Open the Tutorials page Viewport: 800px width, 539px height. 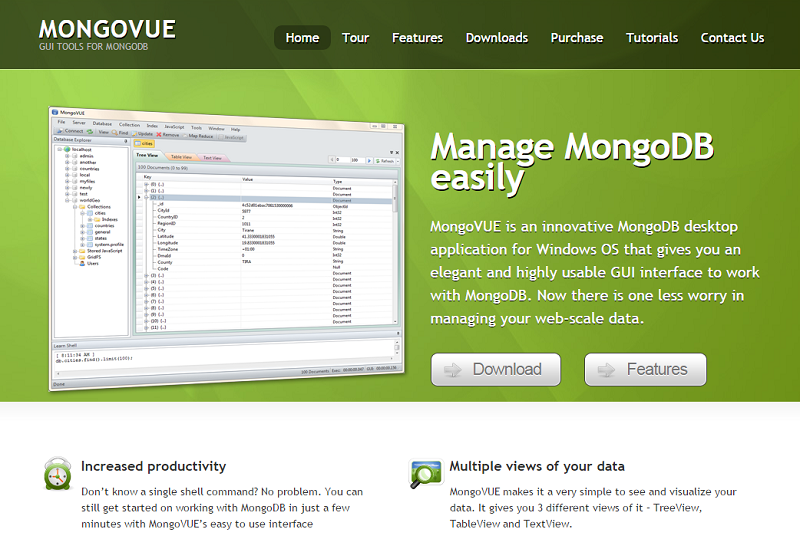coord(650,38)
